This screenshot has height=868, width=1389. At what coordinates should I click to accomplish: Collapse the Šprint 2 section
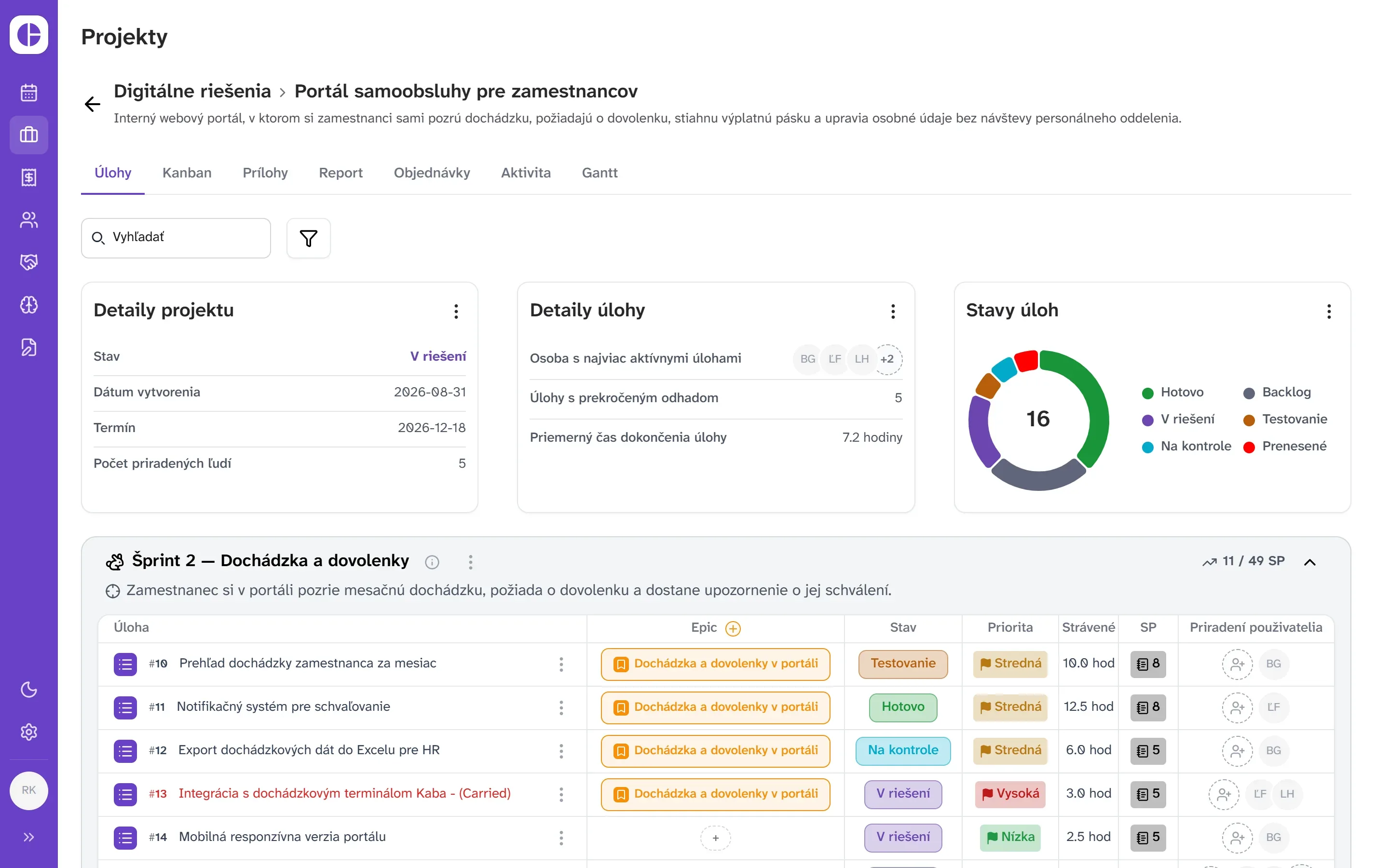point(1310,562)
